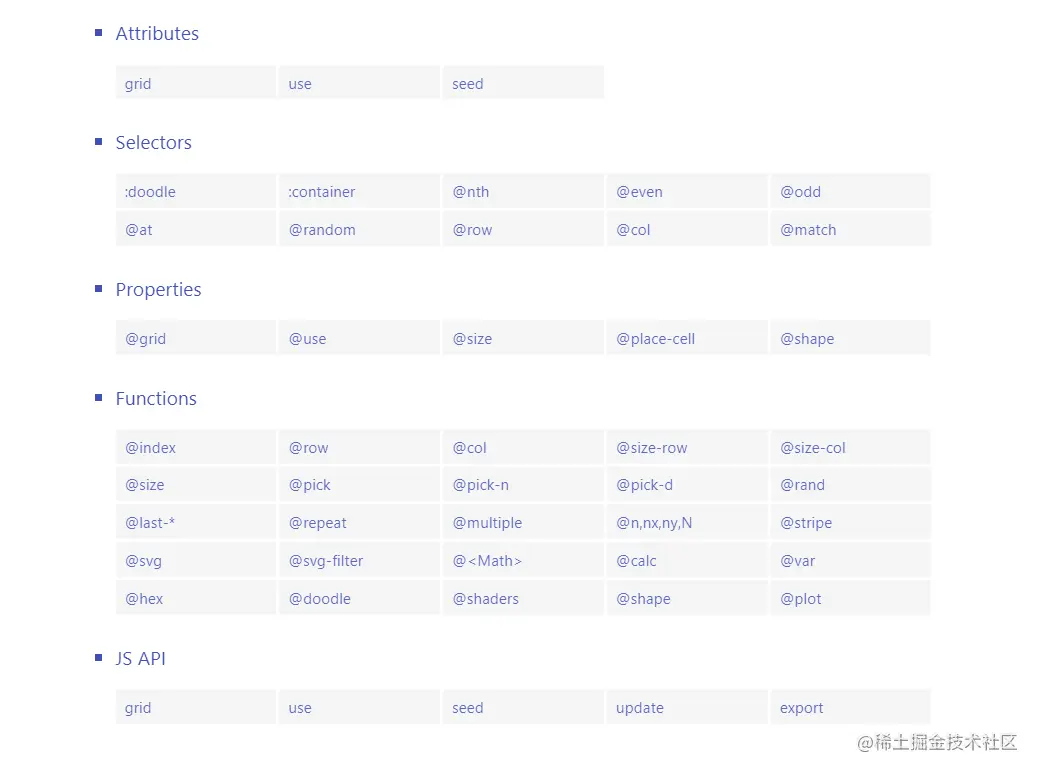Click @shape in the Functions section
The width and height of the screenshot is (1040, 775).
point(687,598)
